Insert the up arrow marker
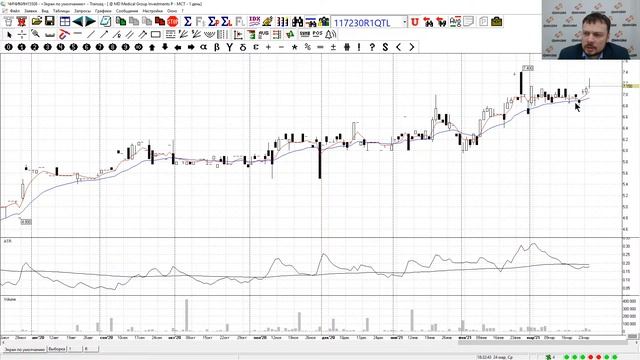 point(152,47)
